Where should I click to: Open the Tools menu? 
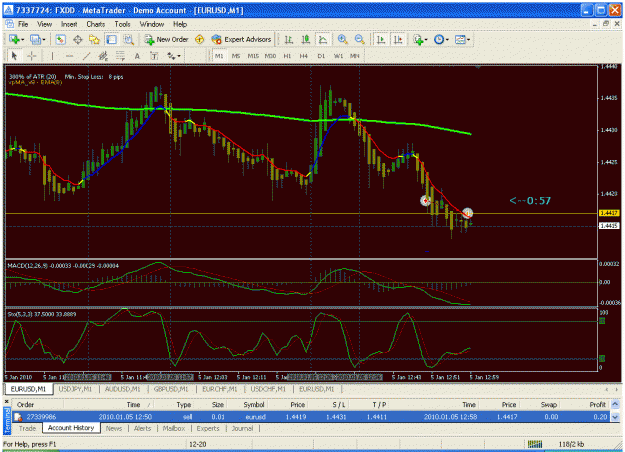click(x=122, y=24)
